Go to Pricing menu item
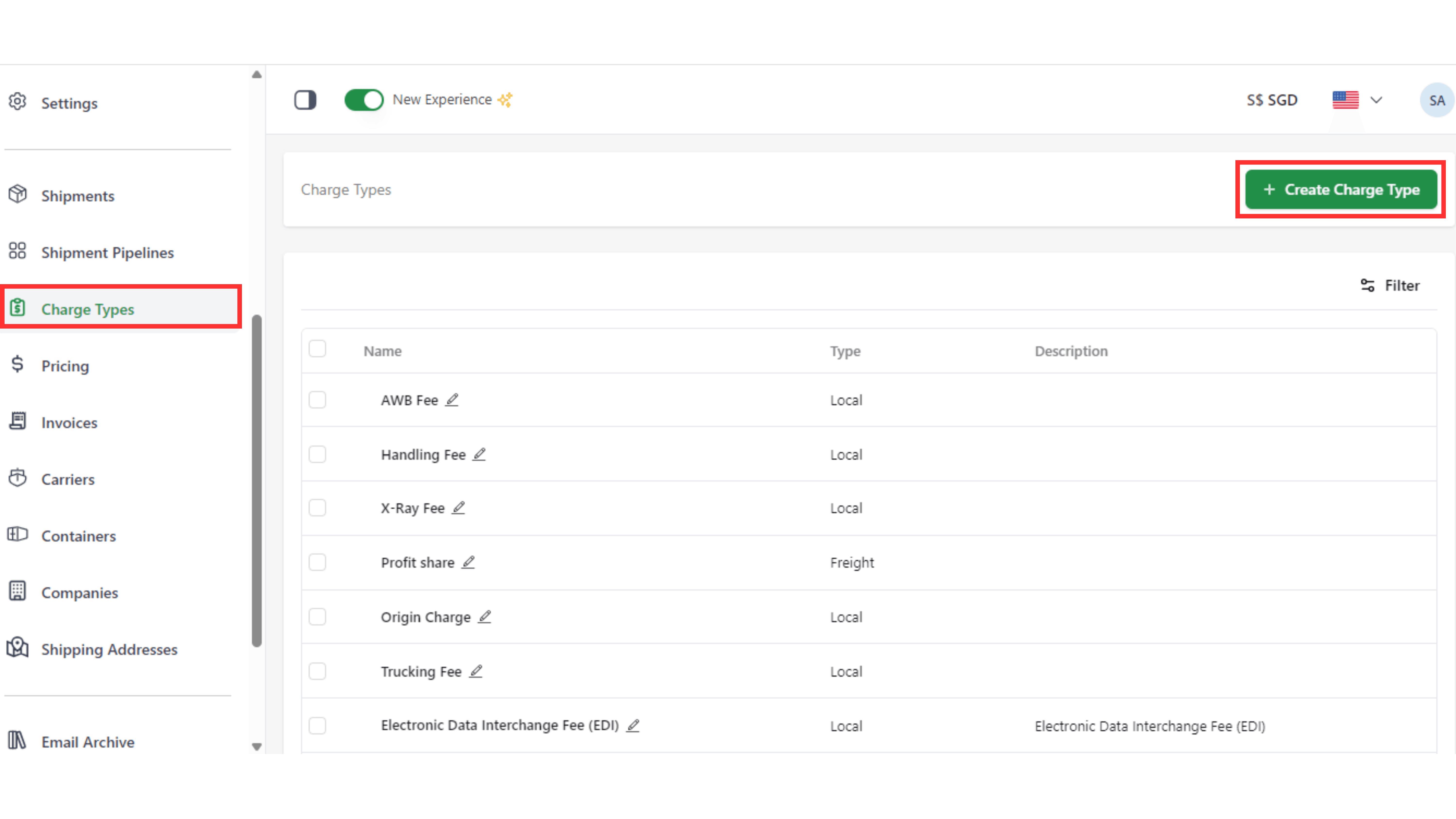The height and width of the screenshot is (819, 1456). pos(65,366)
